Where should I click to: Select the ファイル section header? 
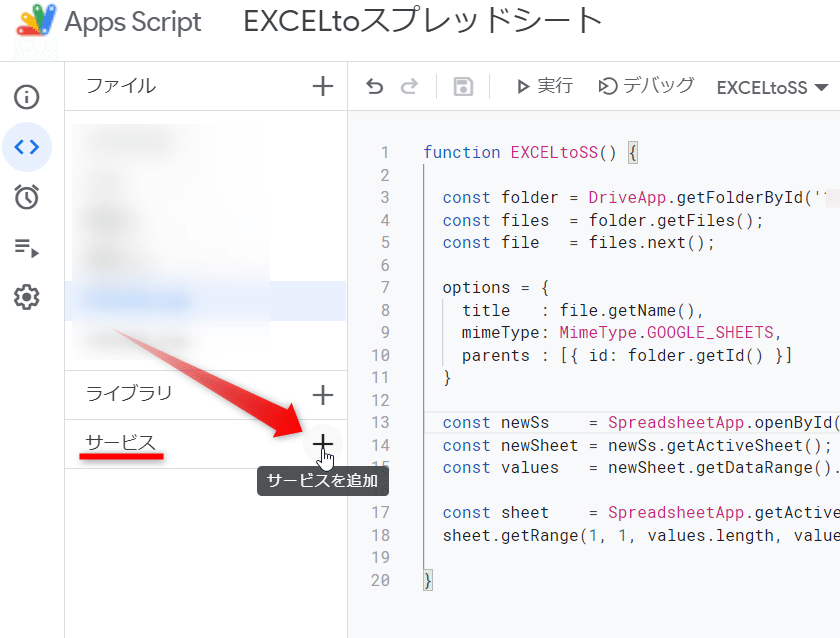tap(121, 86)
